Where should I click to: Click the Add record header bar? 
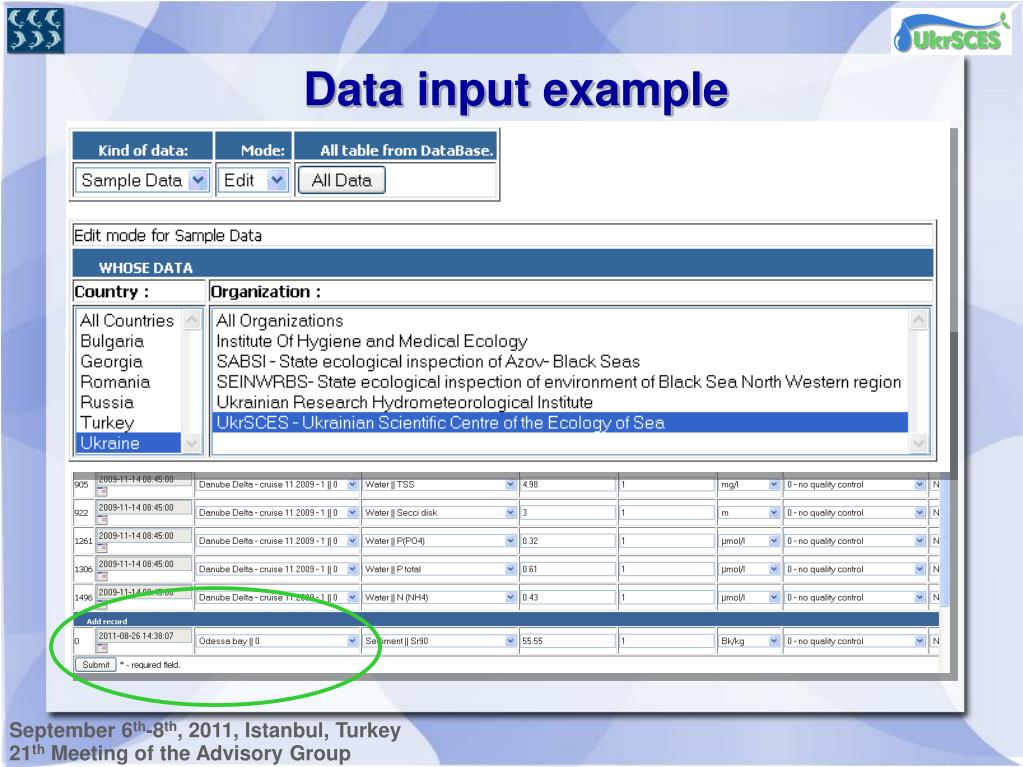coord(506,620)
